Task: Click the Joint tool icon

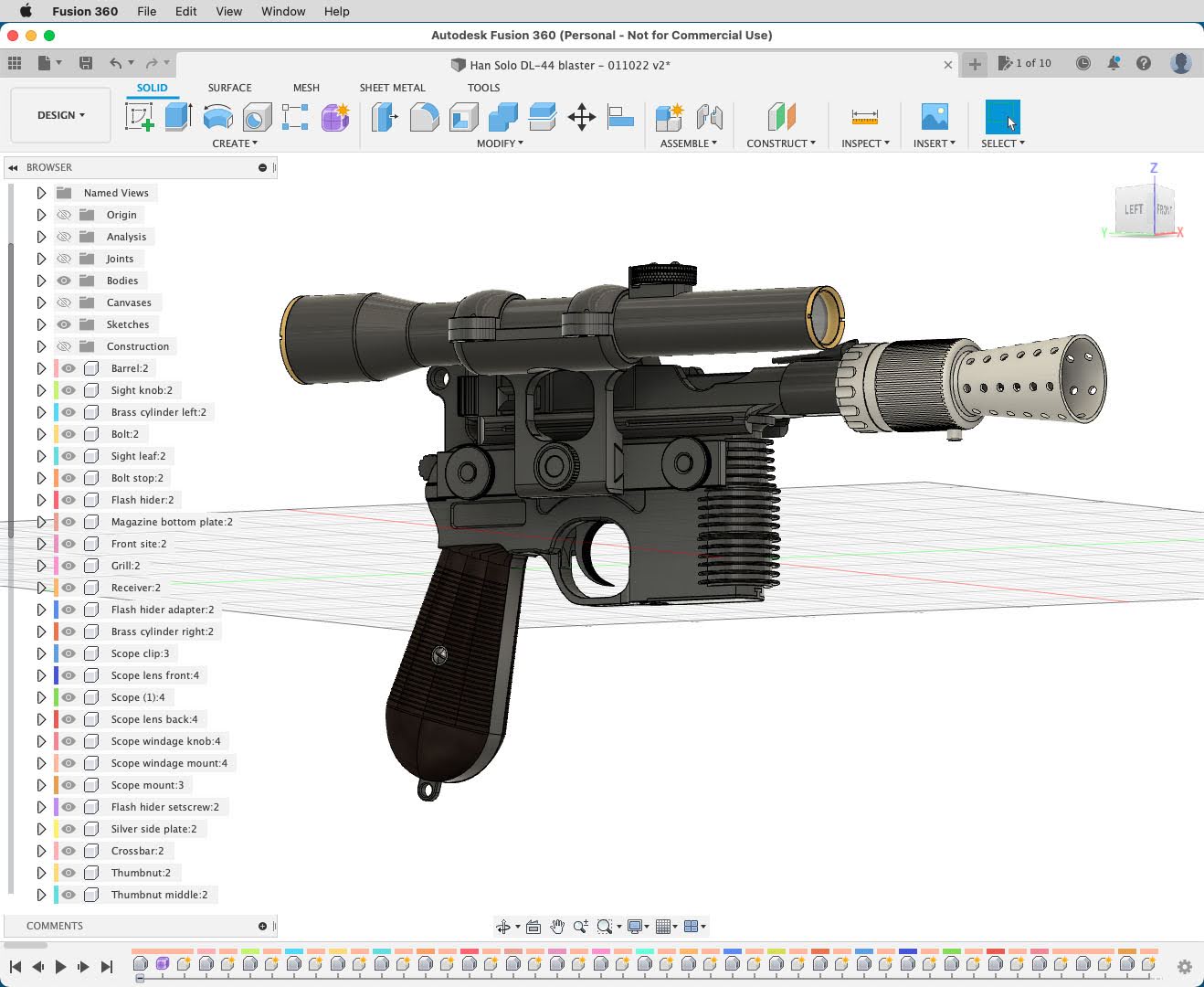Action: (709, 117)
